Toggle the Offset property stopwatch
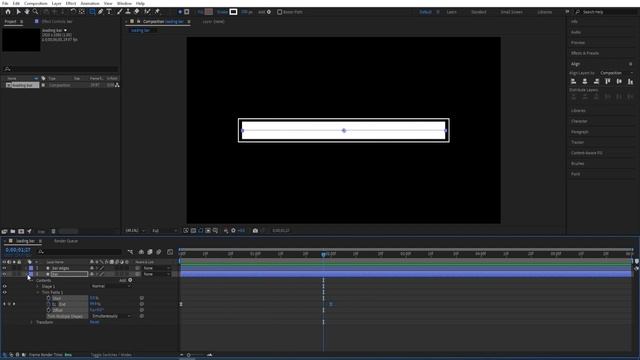Screen dimensions: 640x360 point(49,310)
